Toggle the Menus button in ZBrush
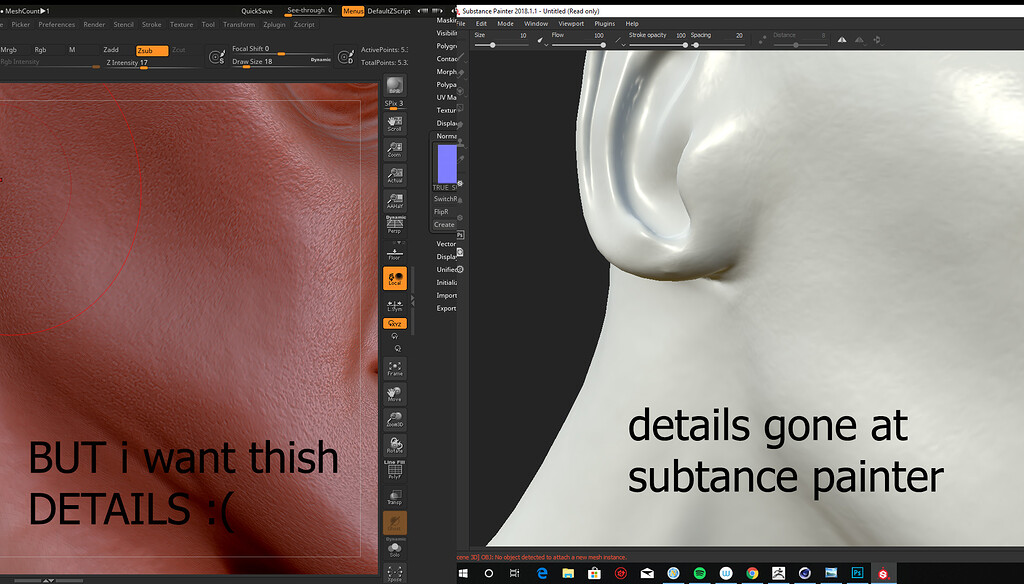 [x=353, y=11]
